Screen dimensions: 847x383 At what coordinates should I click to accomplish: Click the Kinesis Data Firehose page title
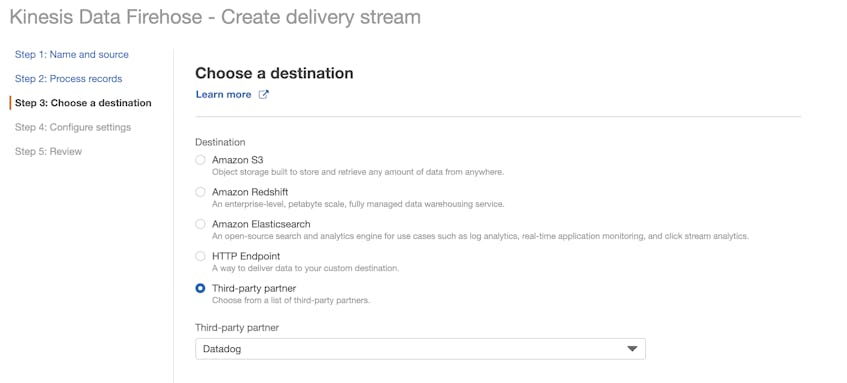(215, 17)
